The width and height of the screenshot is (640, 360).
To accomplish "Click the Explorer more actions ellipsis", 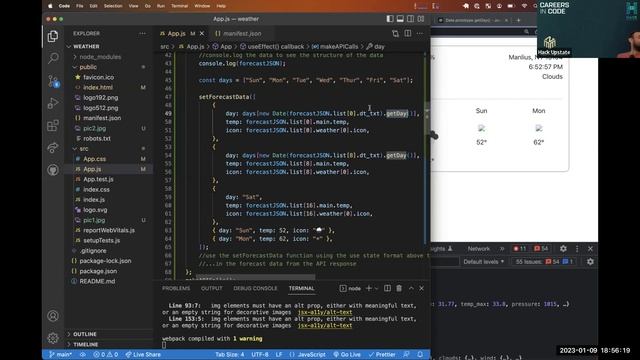I will coord(142,33).
